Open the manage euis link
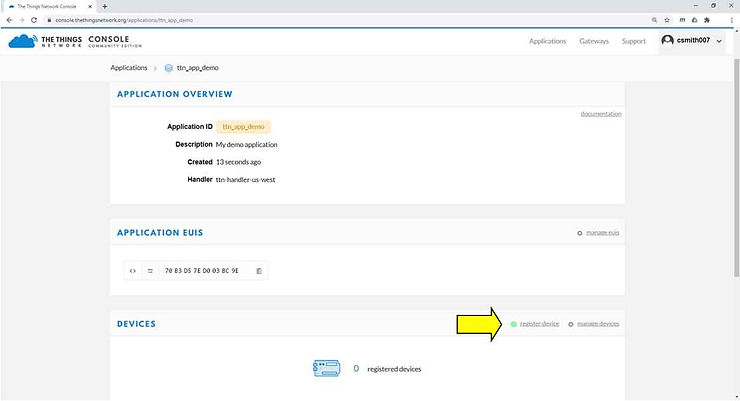Screen dimensions: 740x401 coord(603,232)
